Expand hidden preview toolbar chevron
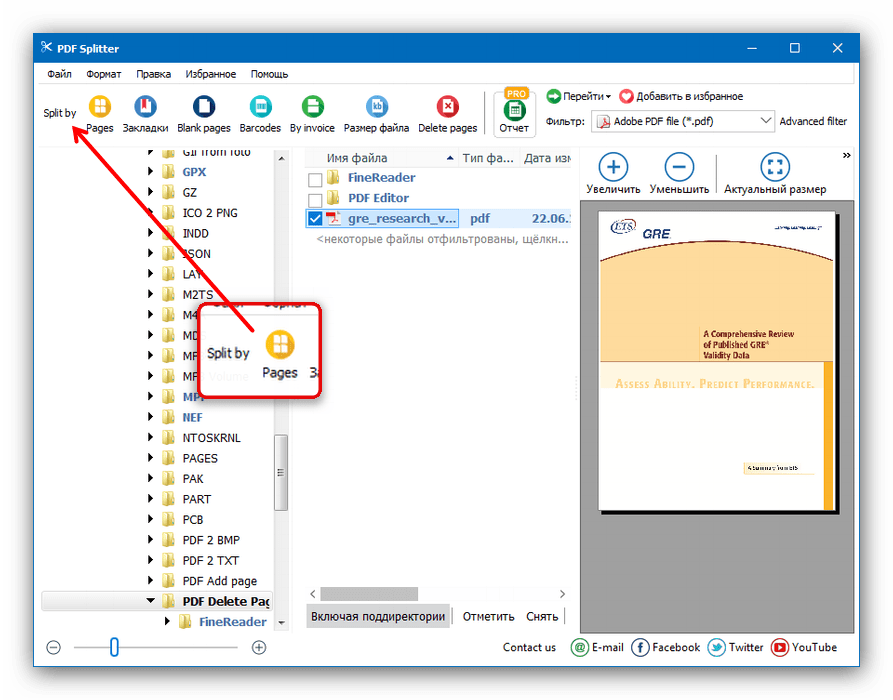893x700 pixels. [846, 155]
